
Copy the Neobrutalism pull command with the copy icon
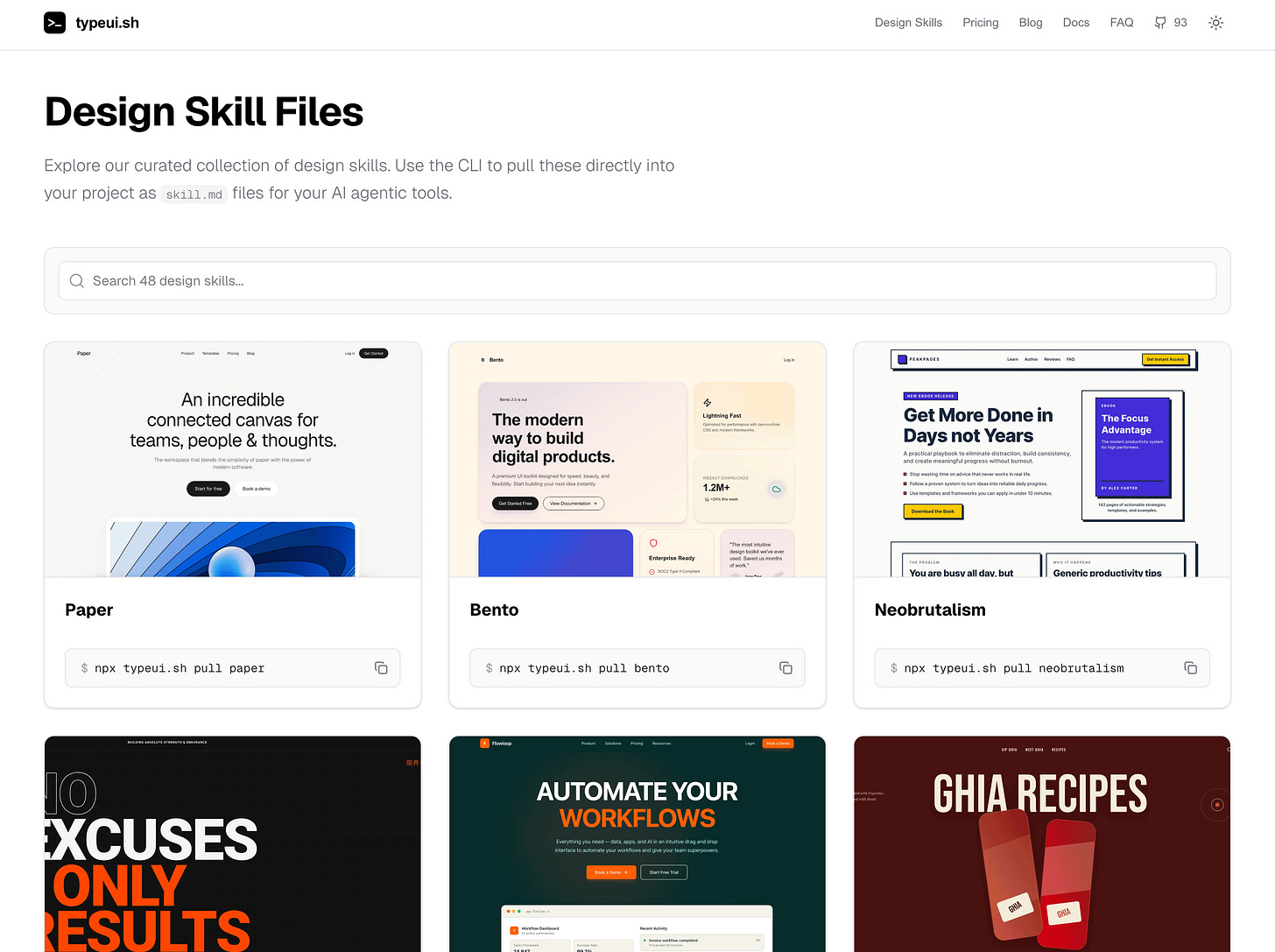click(1191, 667)
